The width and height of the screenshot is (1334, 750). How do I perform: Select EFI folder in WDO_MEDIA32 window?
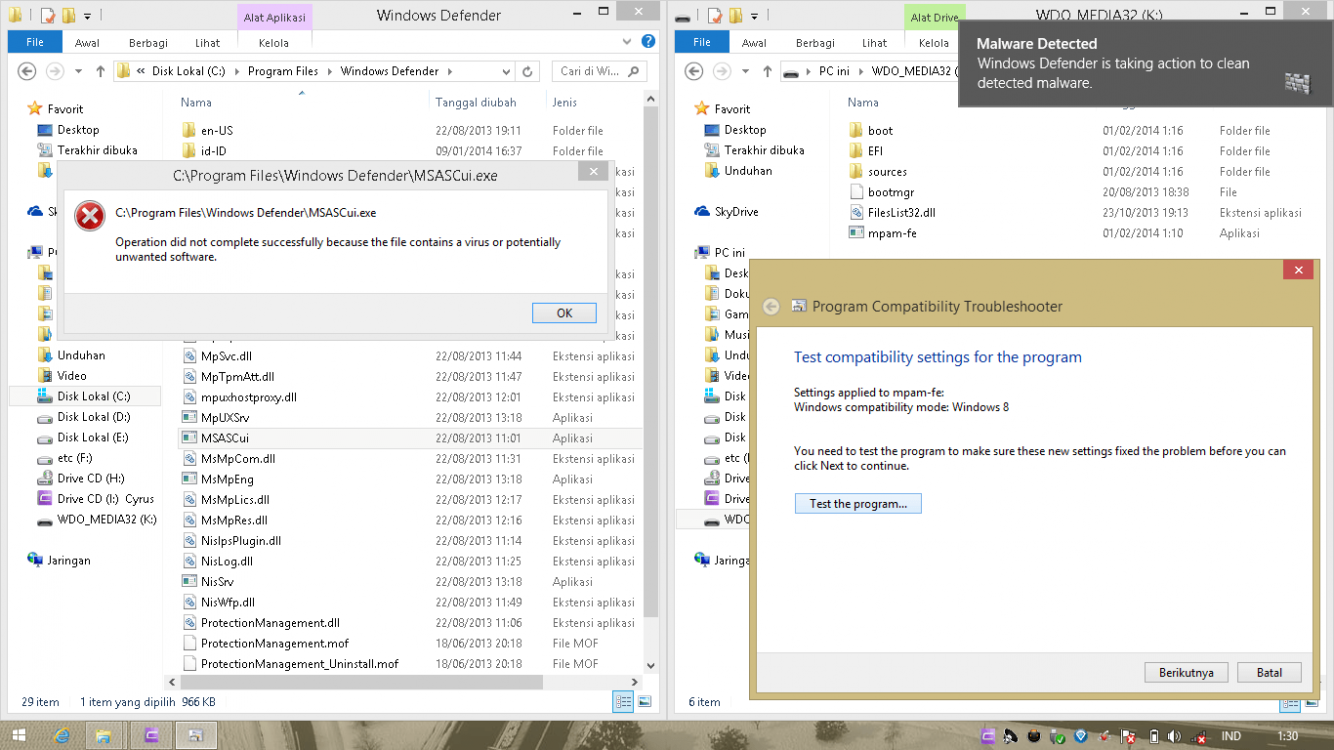coord(875,151)
